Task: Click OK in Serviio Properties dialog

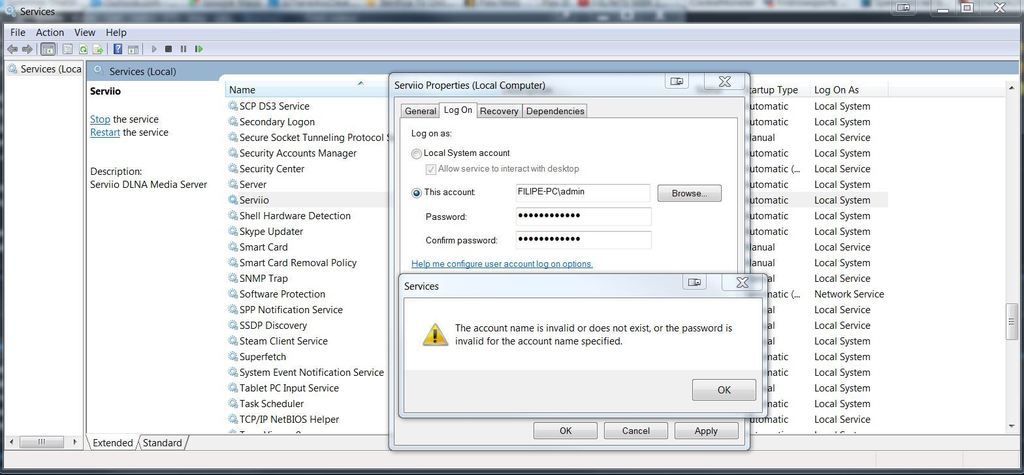Action: pos(566,431)
